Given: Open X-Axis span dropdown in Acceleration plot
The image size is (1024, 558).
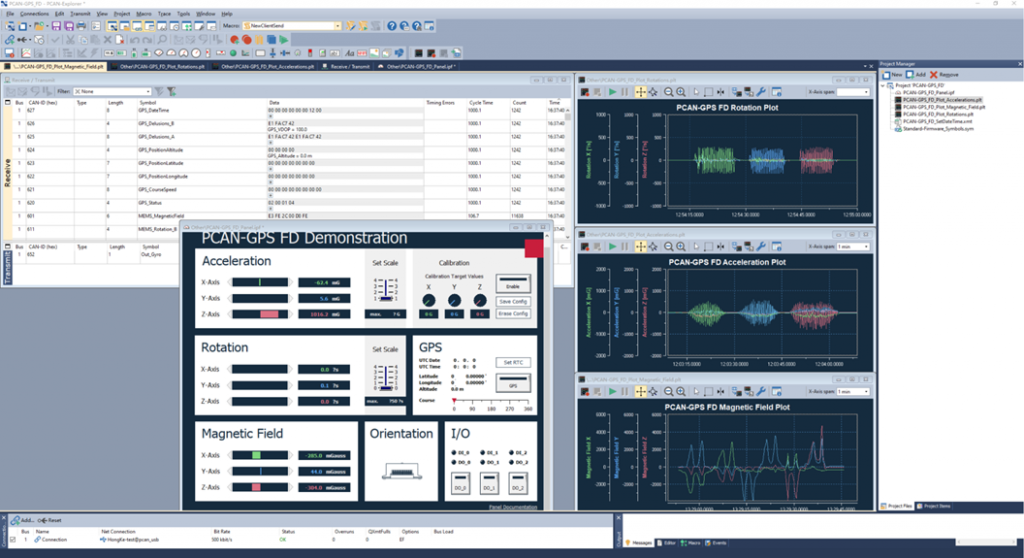Looking at the screenshot, I should (854, 246).
